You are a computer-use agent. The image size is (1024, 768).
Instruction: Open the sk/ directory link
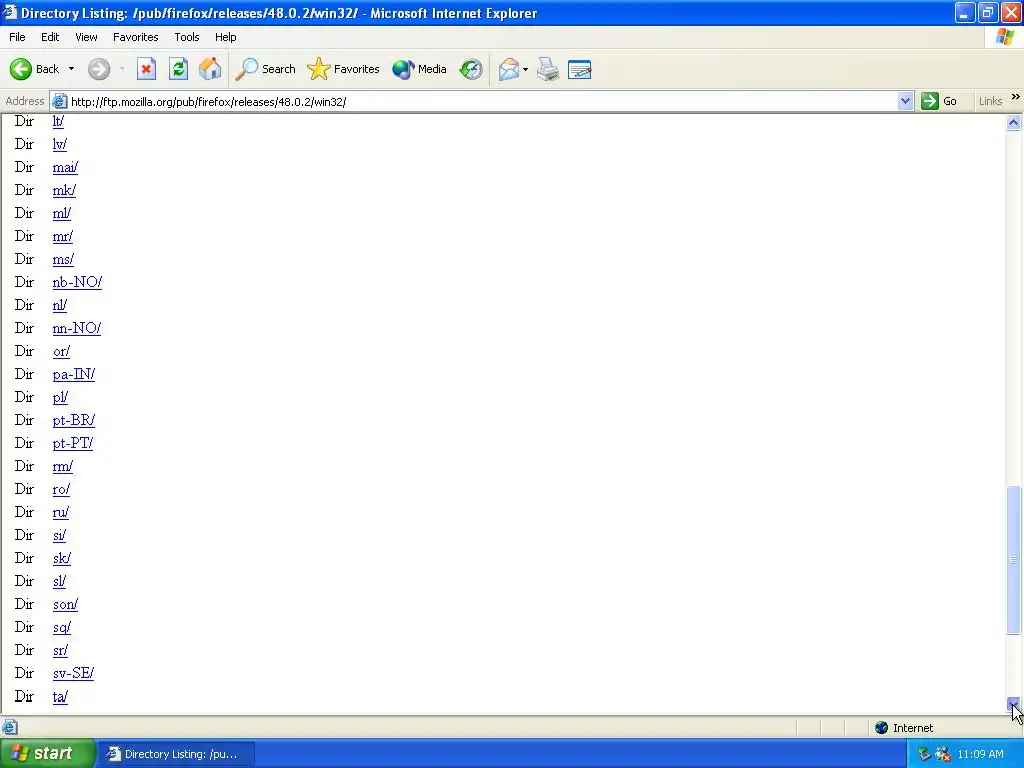(x=62, y=558)
